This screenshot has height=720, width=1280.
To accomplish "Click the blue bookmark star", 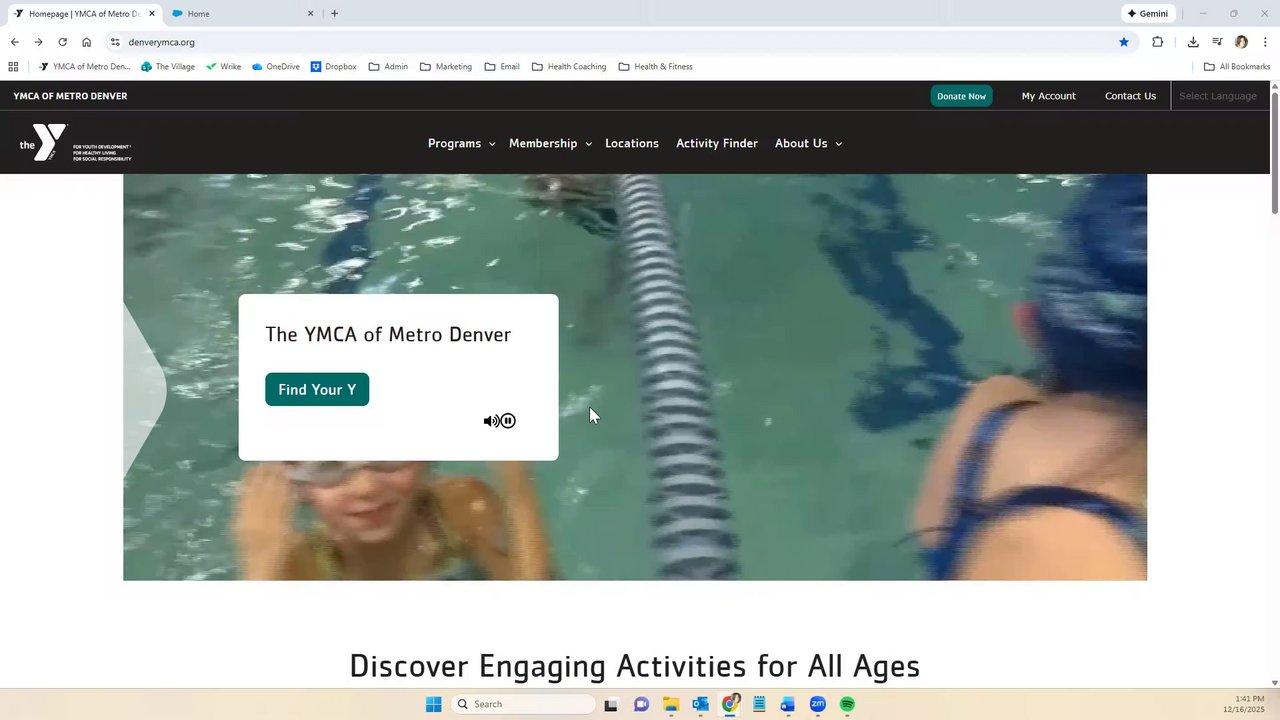I will coord(1124,42).
